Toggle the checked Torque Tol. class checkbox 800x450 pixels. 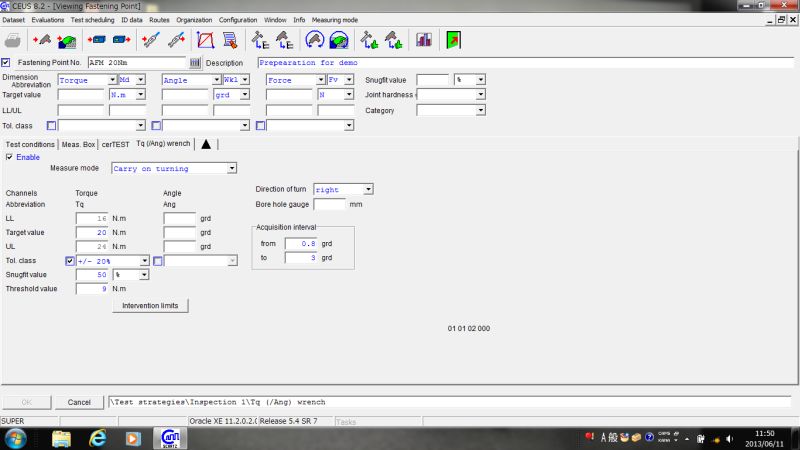(x=70, y=261)
